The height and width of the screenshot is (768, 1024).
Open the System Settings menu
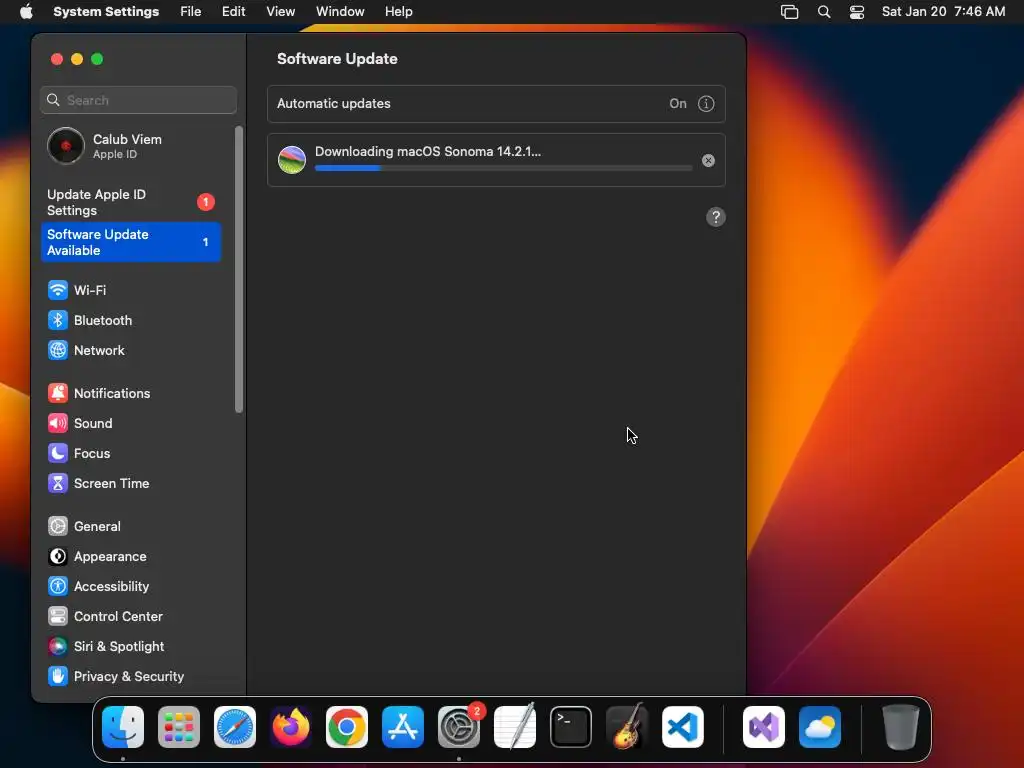pos(106,12)
